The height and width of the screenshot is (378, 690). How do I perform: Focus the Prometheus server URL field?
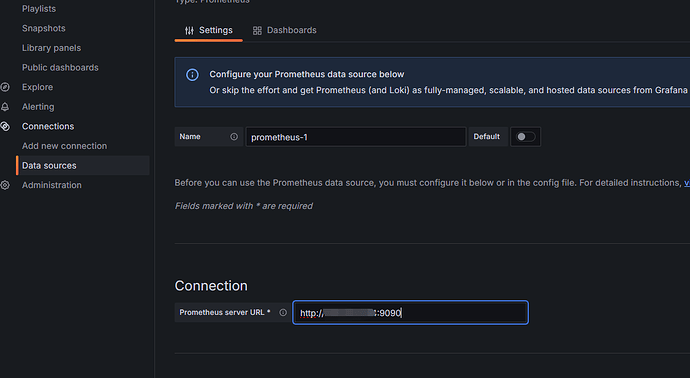pos(410,312)
